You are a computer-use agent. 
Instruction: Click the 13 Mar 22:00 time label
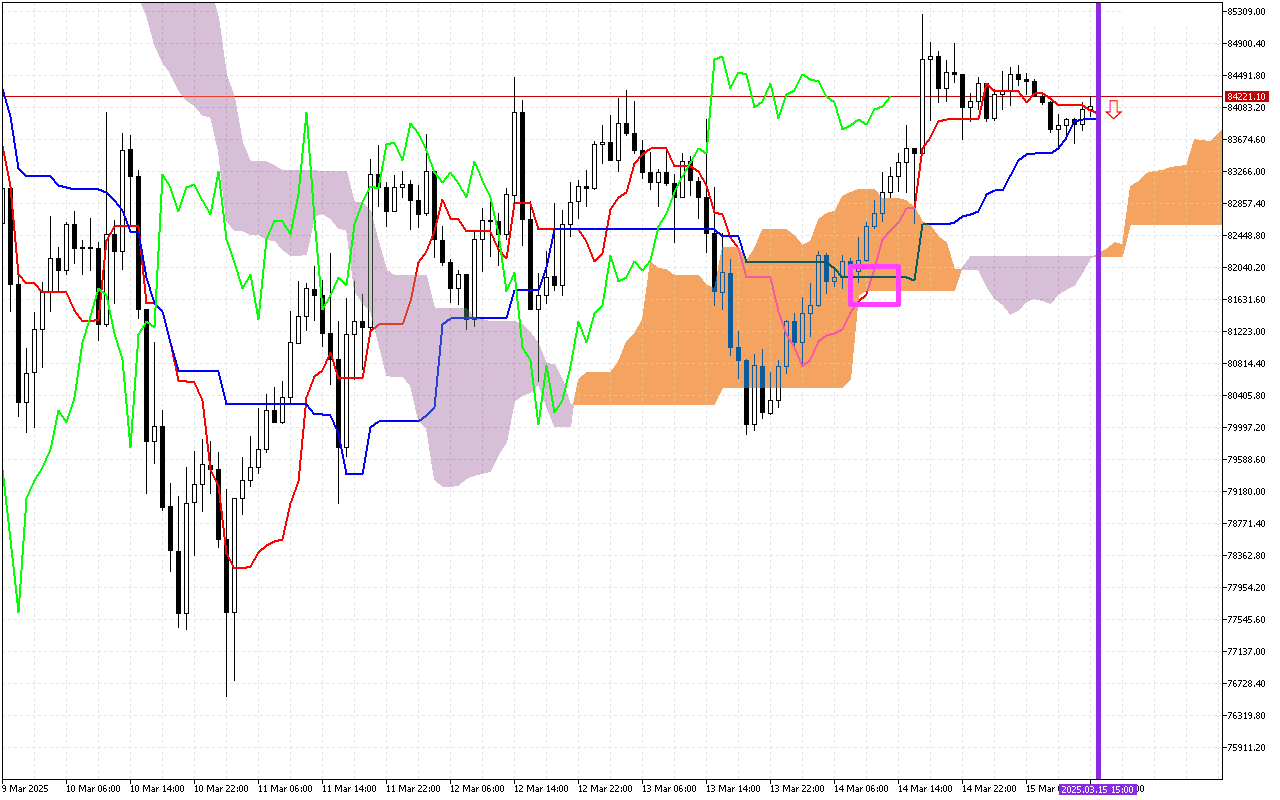tap(797, 789)
